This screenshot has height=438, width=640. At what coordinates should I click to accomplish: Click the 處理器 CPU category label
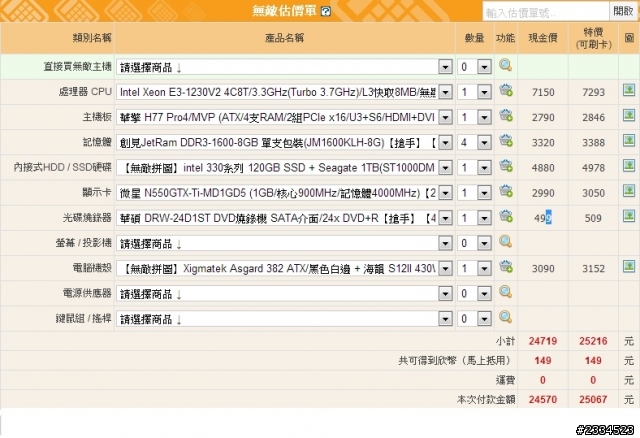[85, 92]
